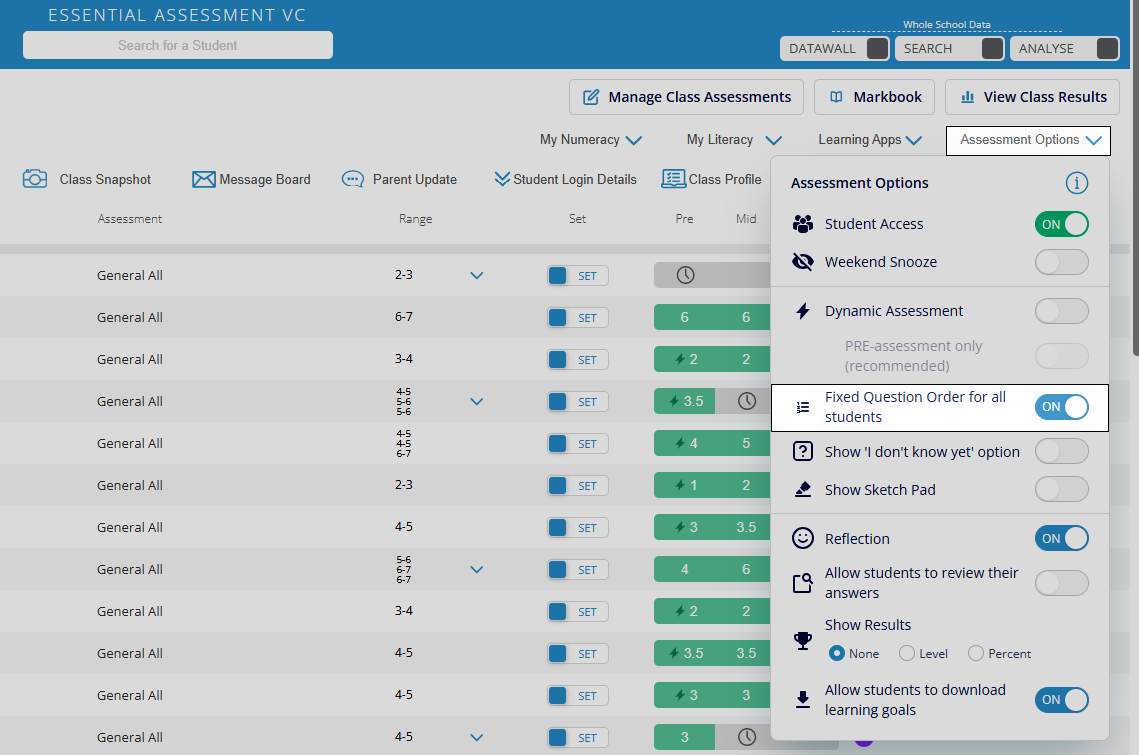Click the dark square icon beside ANALYSE
This screenshot has height=755, width=1139.
point(1107,48)
